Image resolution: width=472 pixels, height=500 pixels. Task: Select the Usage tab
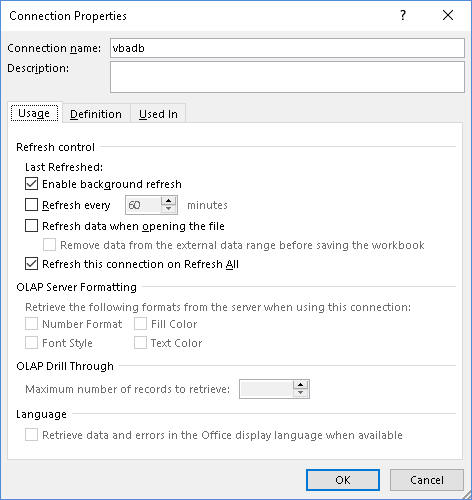[34, 113]
